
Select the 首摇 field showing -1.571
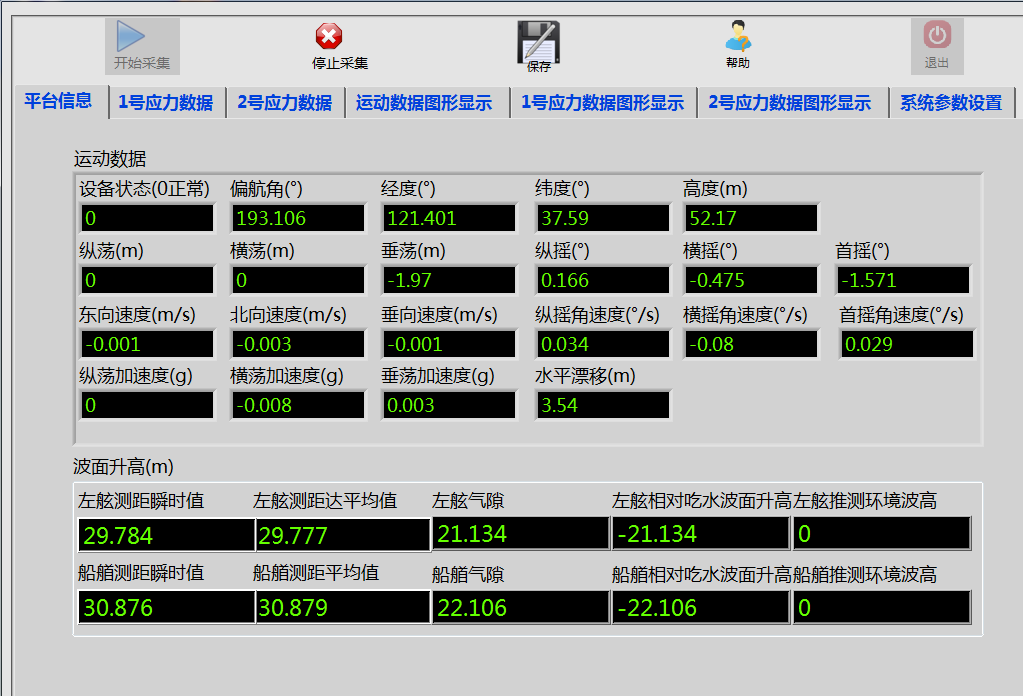point(904,280)
